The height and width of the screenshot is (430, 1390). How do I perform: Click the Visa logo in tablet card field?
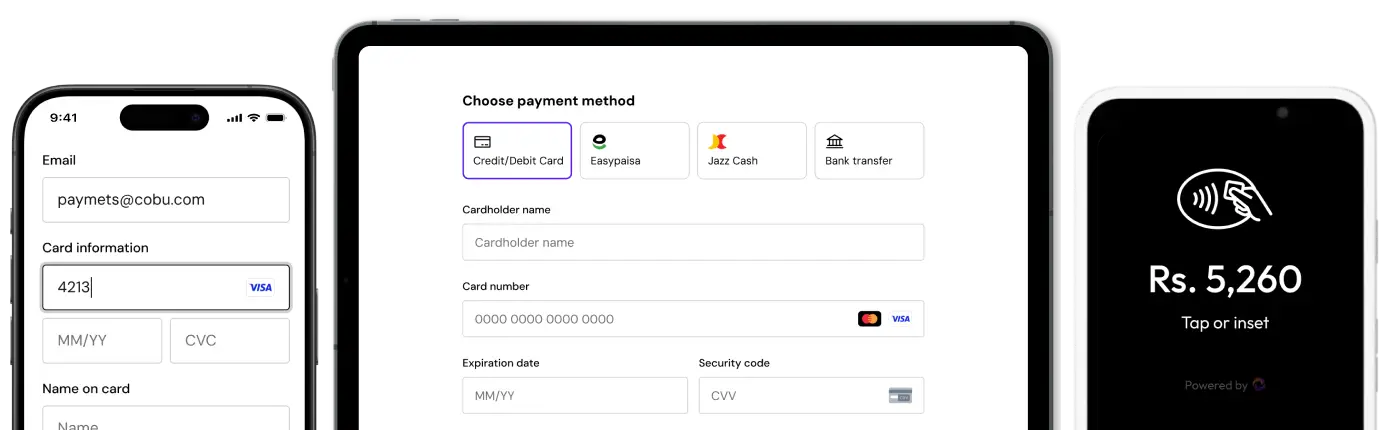(x=900, y=319)
